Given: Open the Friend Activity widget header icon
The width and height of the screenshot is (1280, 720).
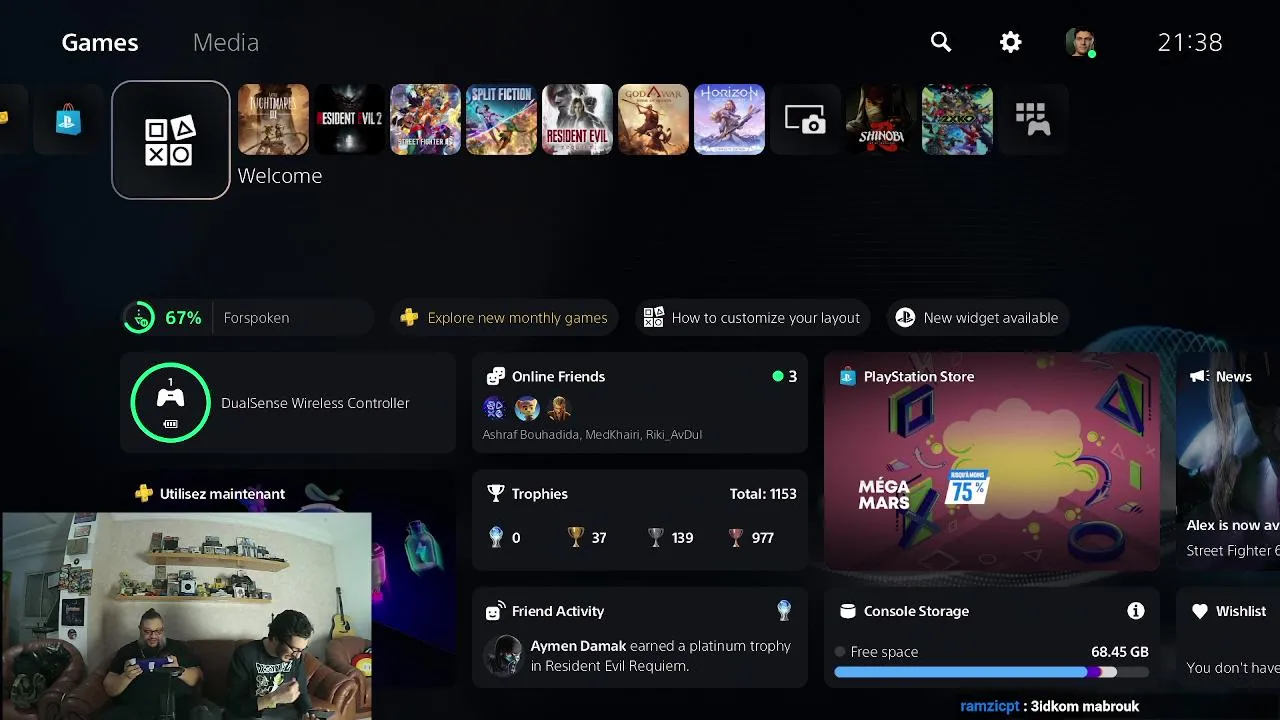Looking at the screenshot, I should [x=495, y=611].
